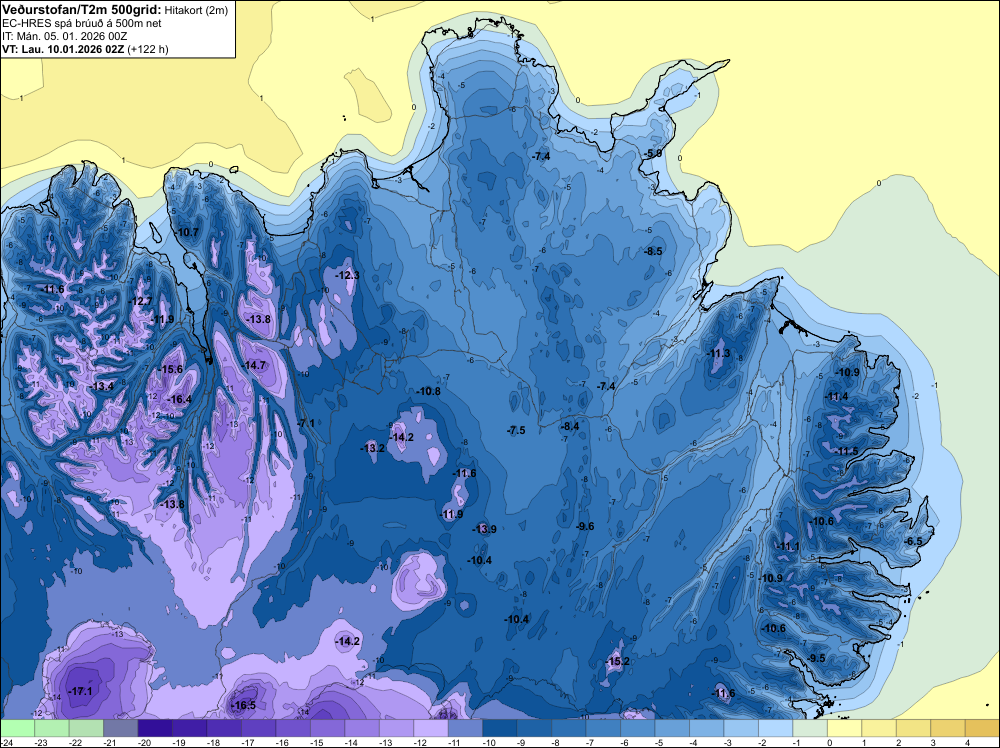Select the legend label -17
This screenshot has width=1000, height=748.
tap(248, 742)
